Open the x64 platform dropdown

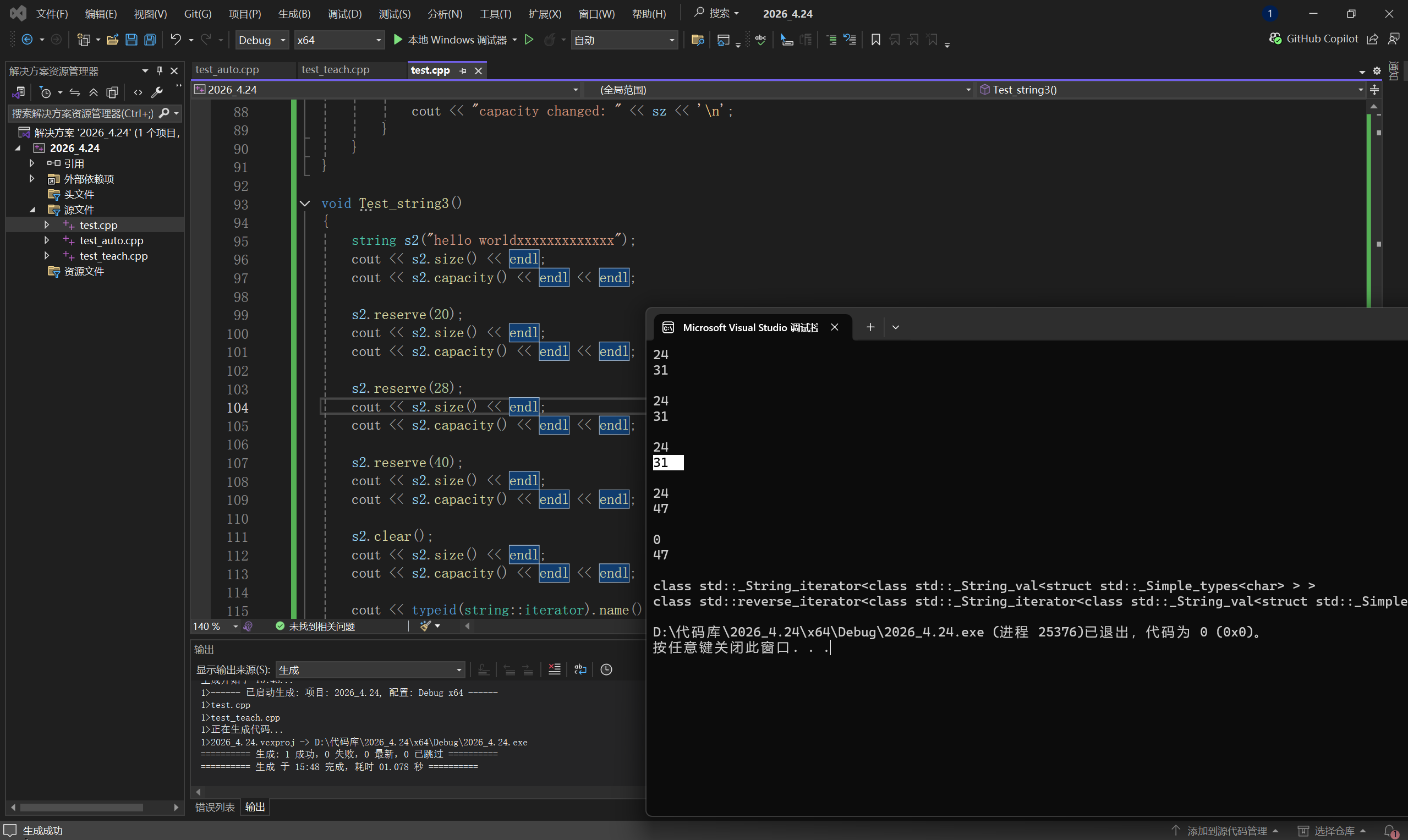coord(338,40)
